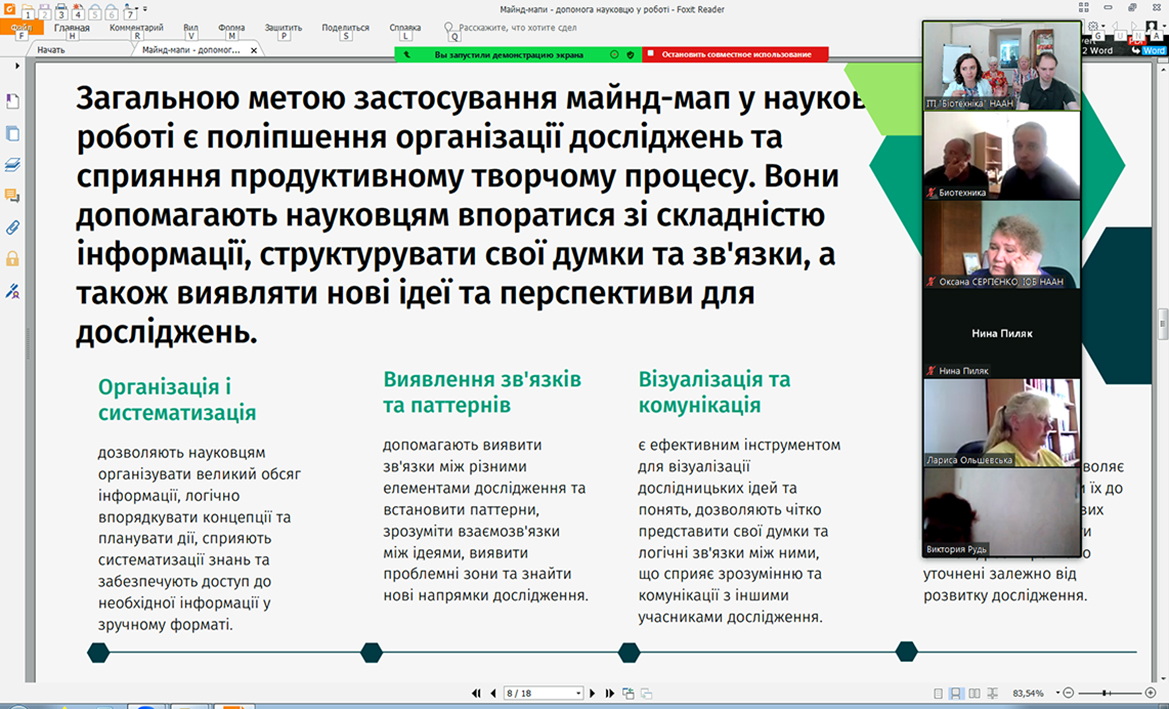
Task: Go to the previous page
Action: 493,693
